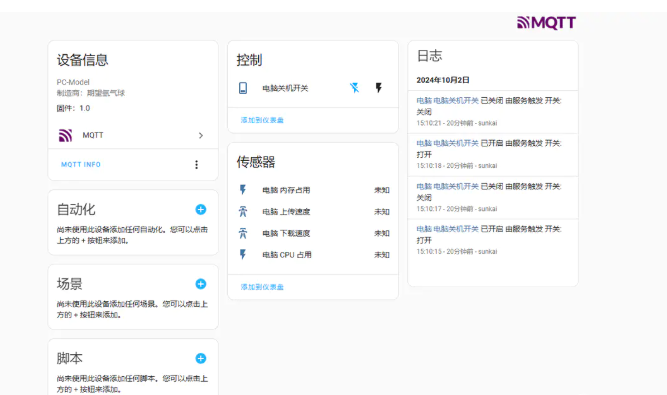Open log entry link at 15:10:15
The width and height of the screenshot is (667, 395).
tap(448, 229)
